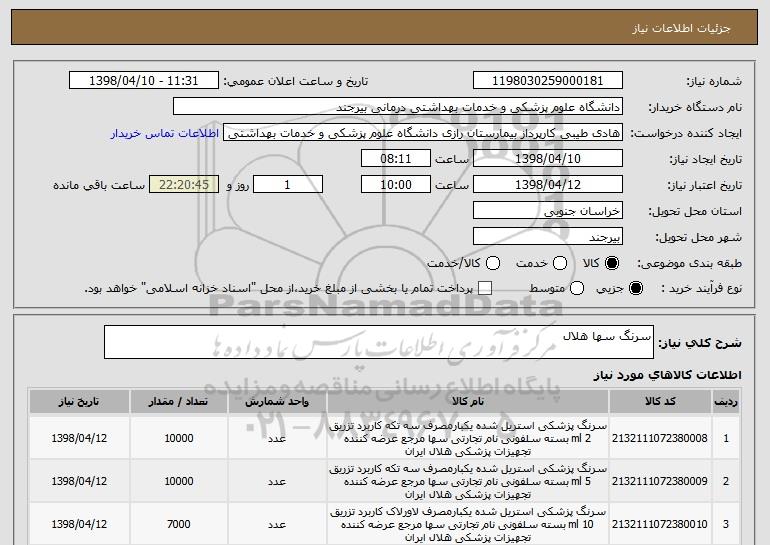Click the جزئیات اطلاعات نیاز header title

coord(682,28)
